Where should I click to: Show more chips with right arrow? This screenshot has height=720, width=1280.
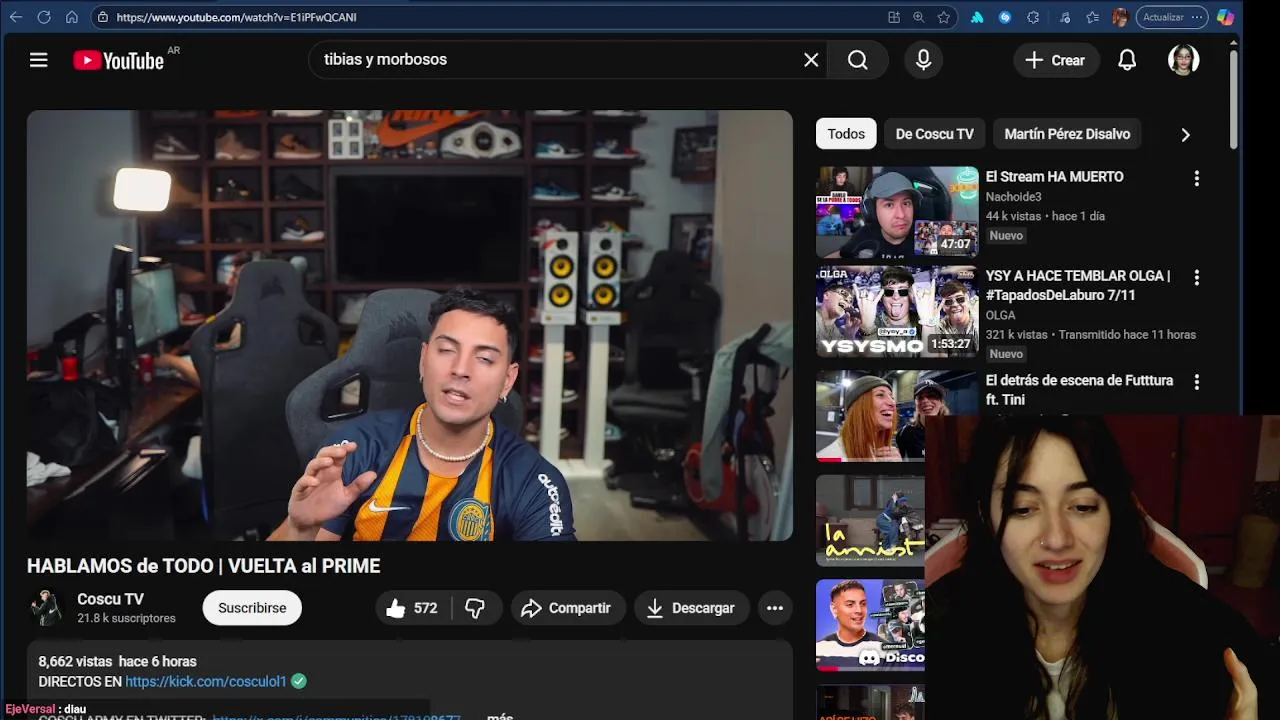click(x=1185, y=134)
